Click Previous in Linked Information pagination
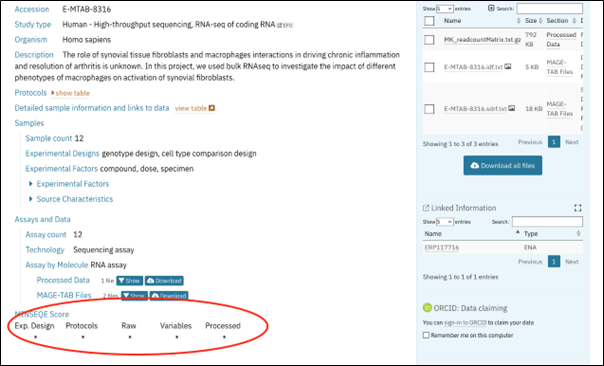The width and height of the screenshot is (604, 366). (x=530, y=262)
